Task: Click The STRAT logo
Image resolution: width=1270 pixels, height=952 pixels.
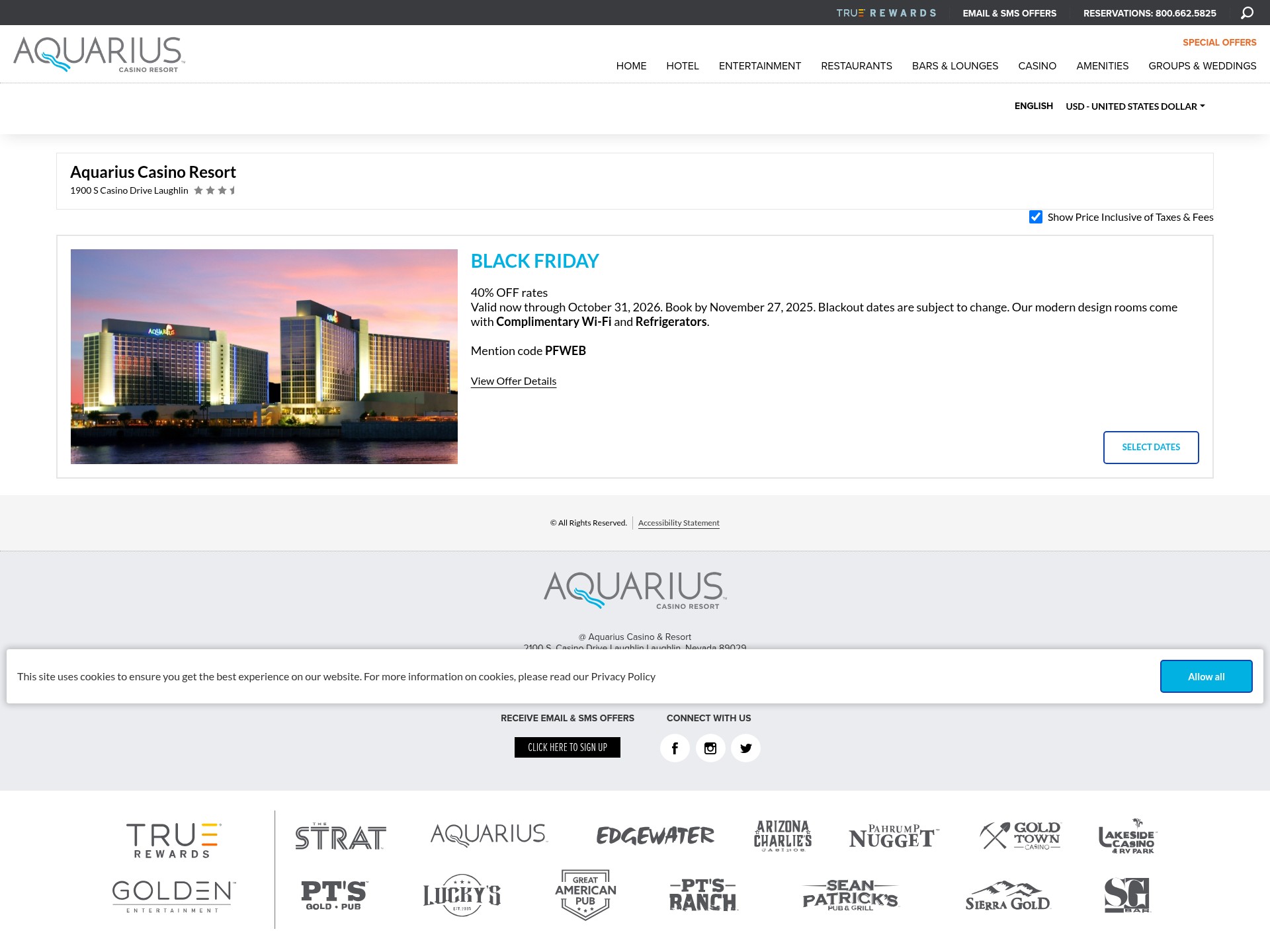Action: (341, 836)
